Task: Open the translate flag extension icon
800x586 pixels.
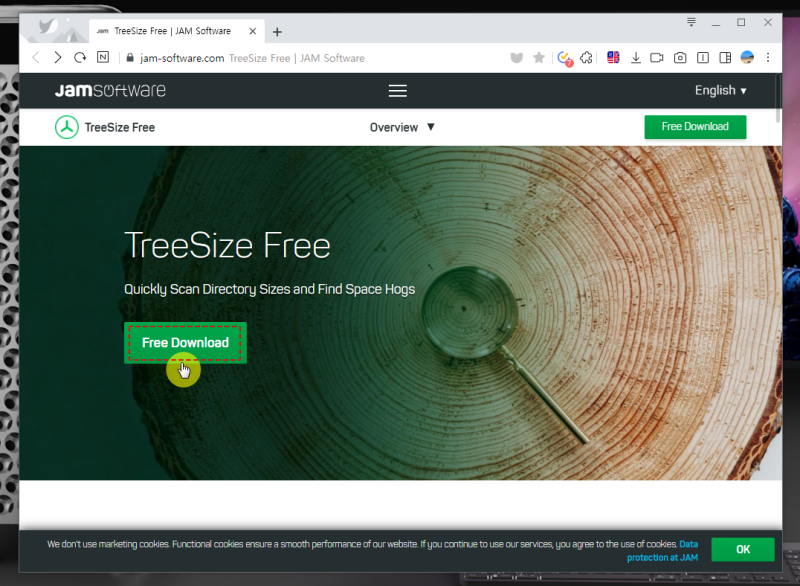Action: 612,57
